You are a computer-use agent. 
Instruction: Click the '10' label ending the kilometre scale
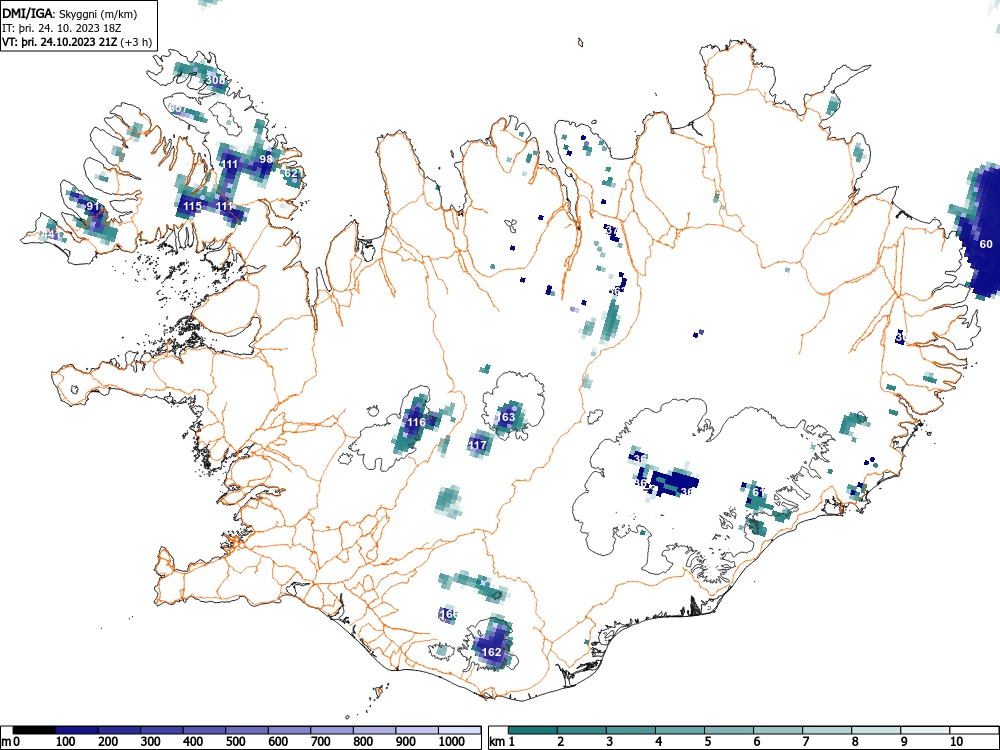tap(956, 742)
